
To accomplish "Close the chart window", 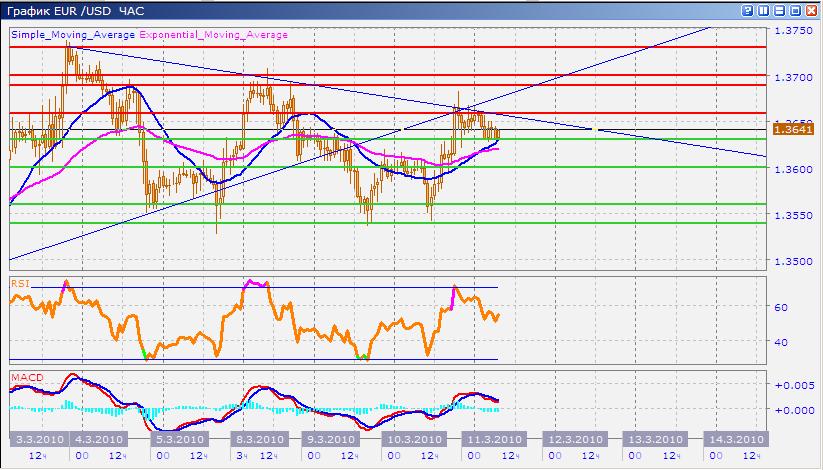I will tap(811, 10).
